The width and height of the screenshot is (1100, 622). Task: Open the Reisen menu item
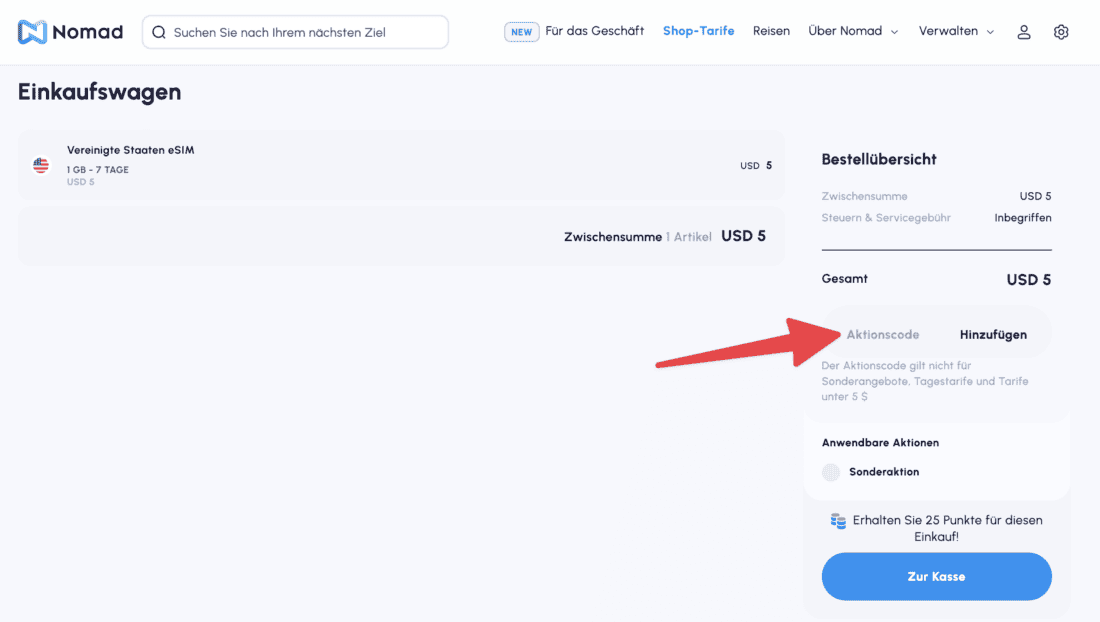(771, 31)
